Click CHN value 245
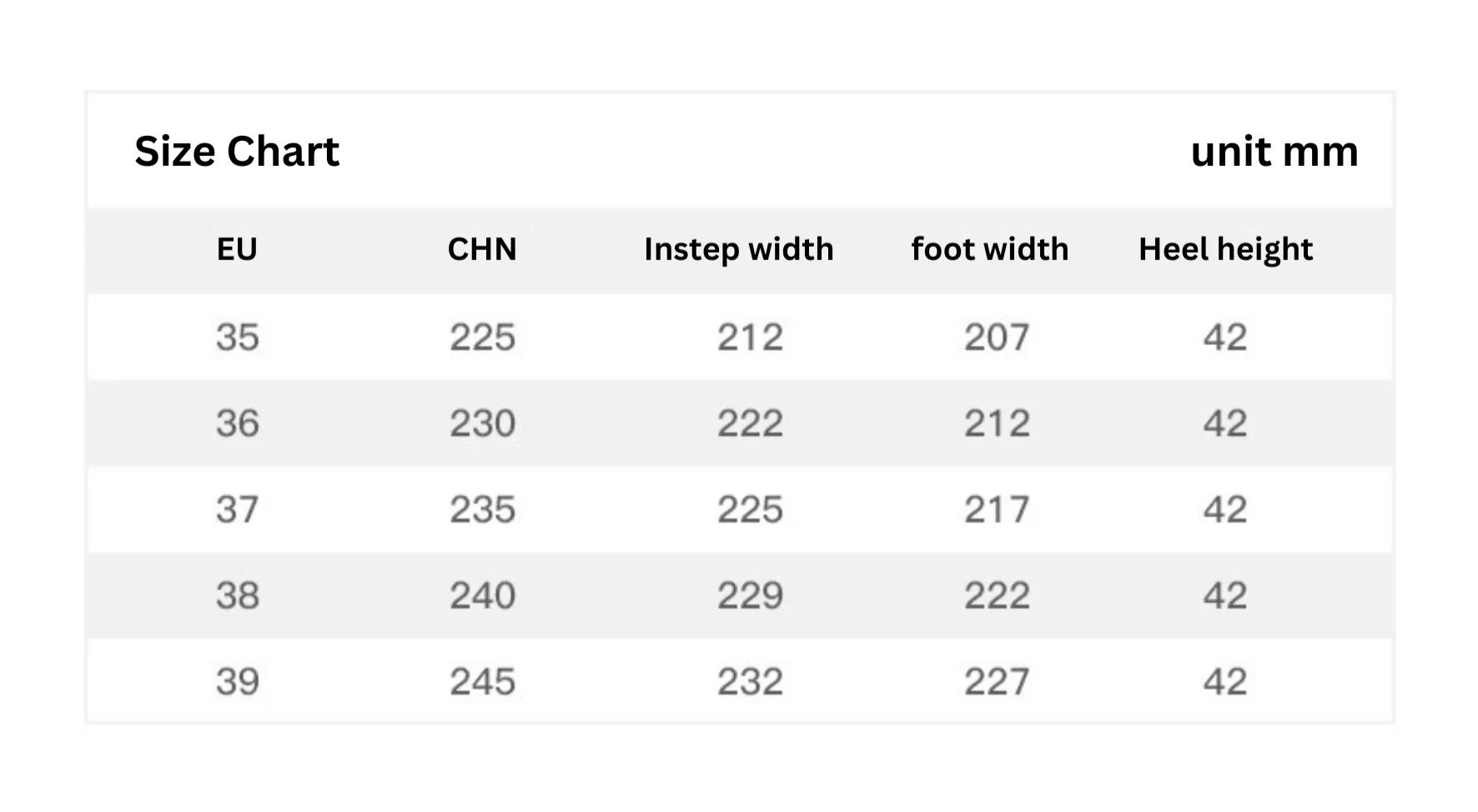The width and height of the screenshot is (1478, 812). pos(483,682)
